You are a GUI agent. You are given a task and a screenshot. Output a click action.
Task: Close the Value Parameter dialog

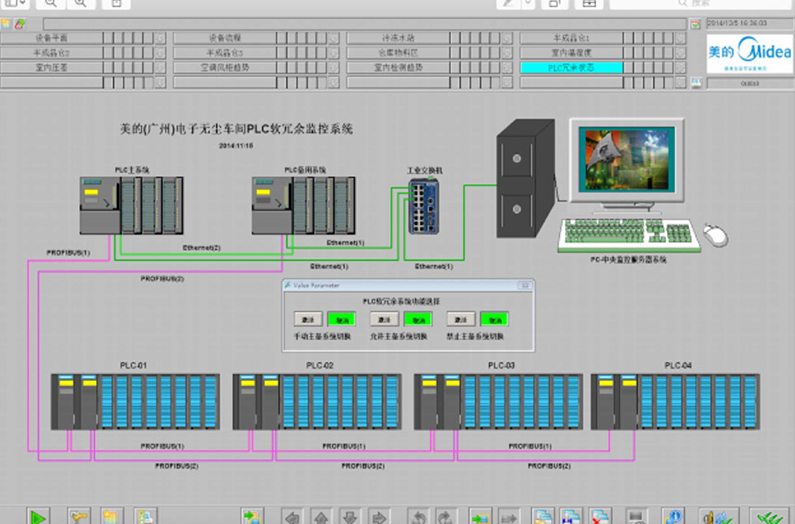(524, 285)
